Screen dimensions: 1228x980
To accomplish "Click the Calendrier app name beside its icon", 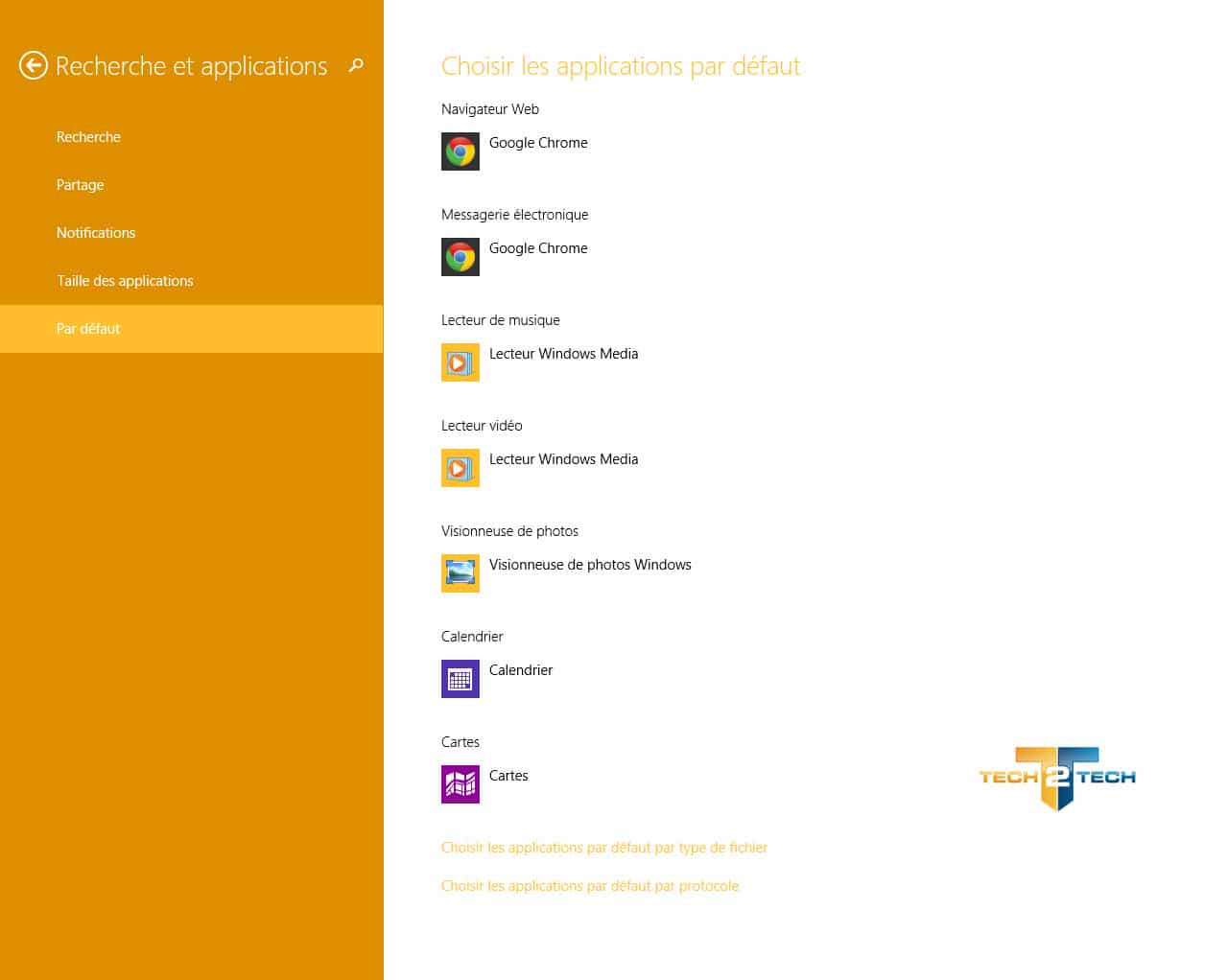I will pos(521,670).
